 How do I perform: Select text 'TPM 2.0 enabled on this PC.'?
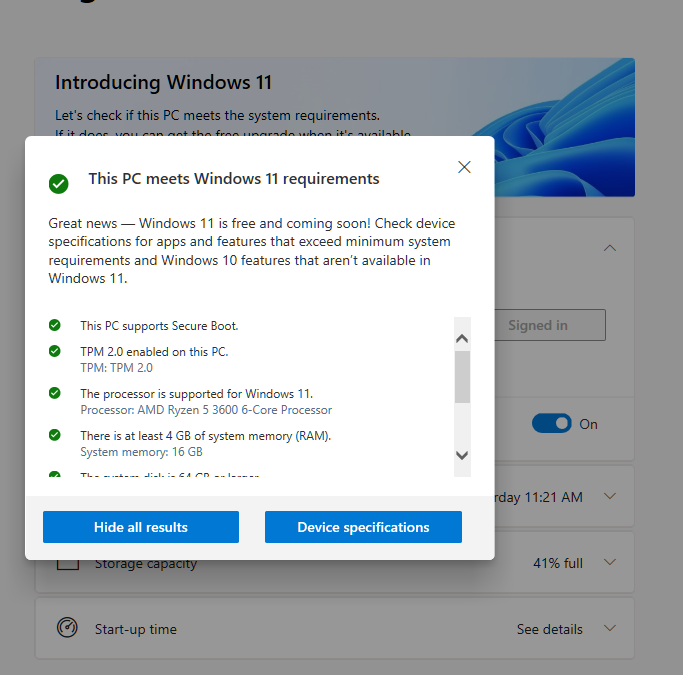[154, 351]
